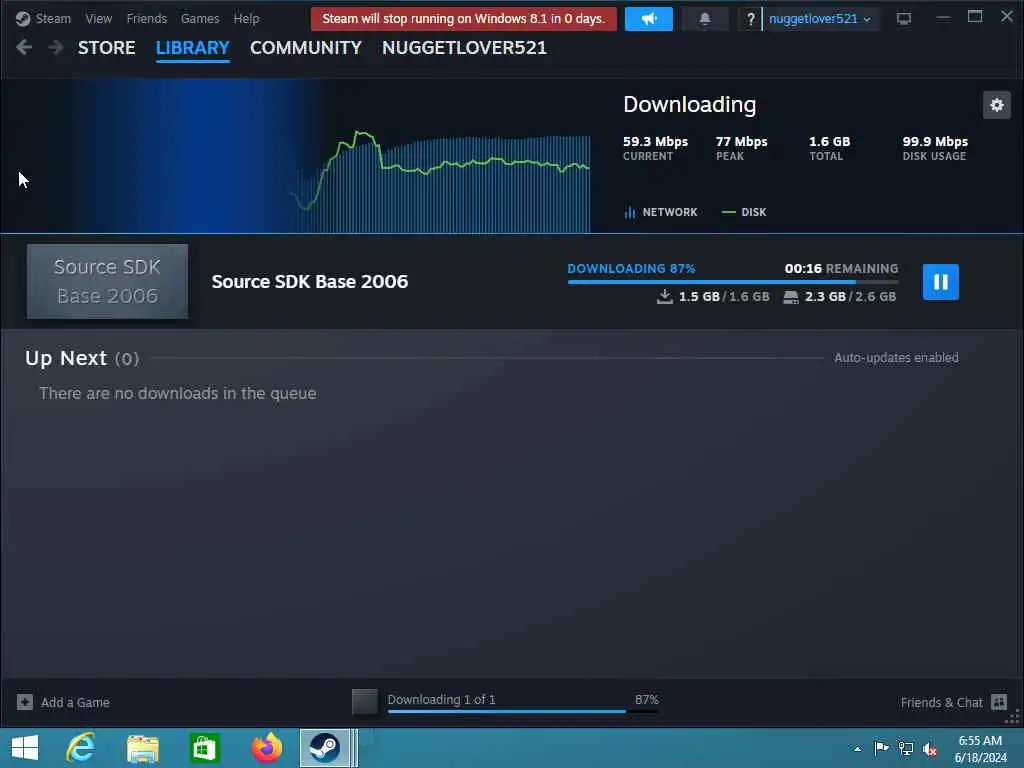Open the Steam menu
This screenshot has width=1024, height=768.
tap(53, 18)
